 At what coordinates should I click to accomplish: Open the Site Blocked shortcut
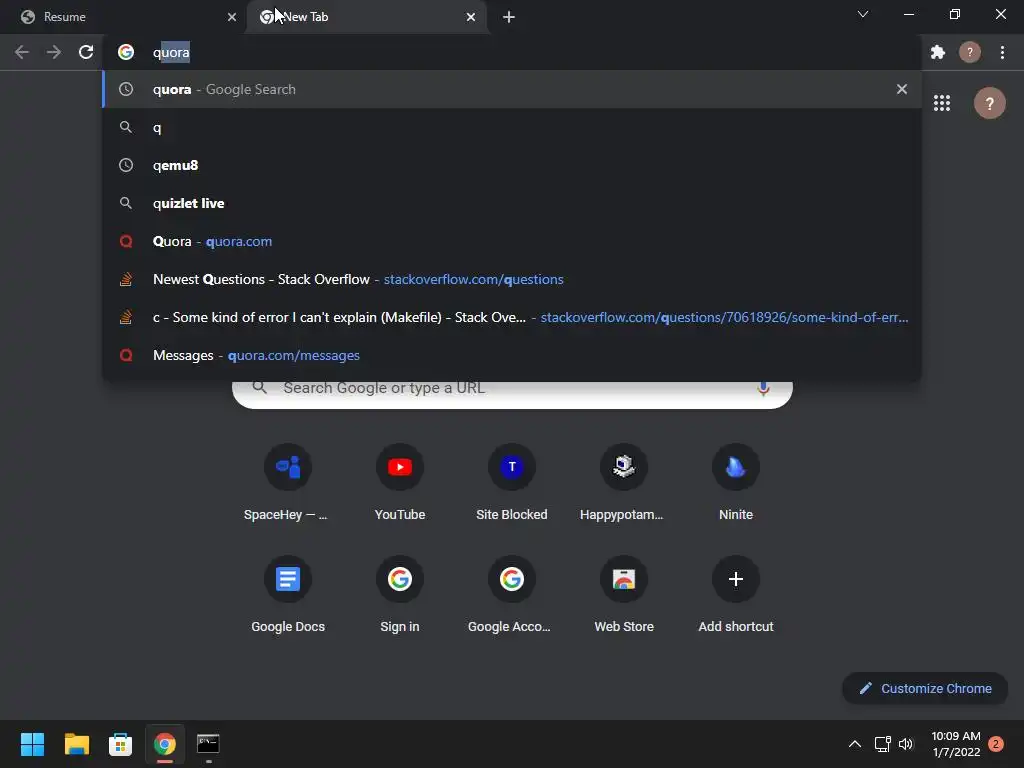pos(512,482)
